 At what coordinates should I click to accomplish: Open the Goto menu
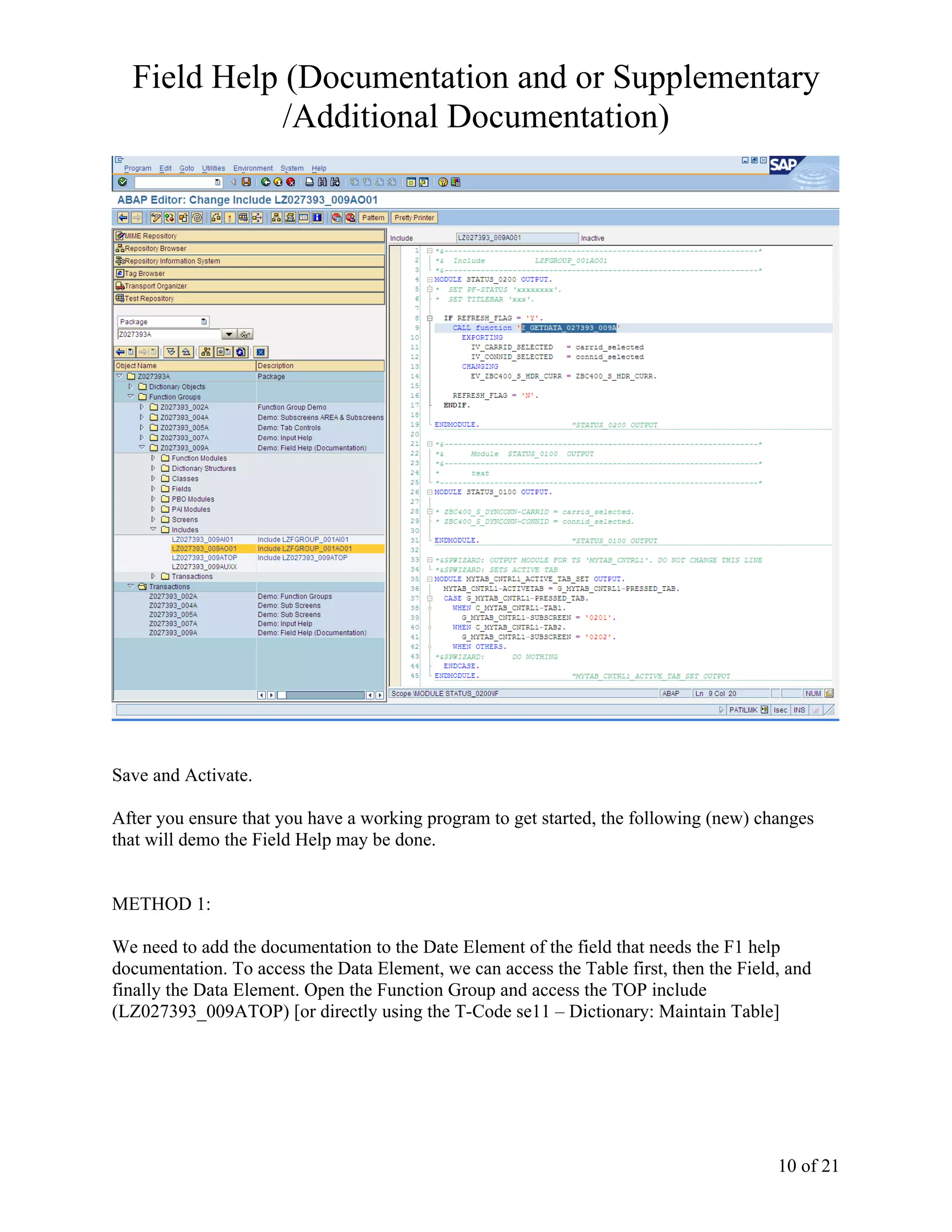point(187,168)
